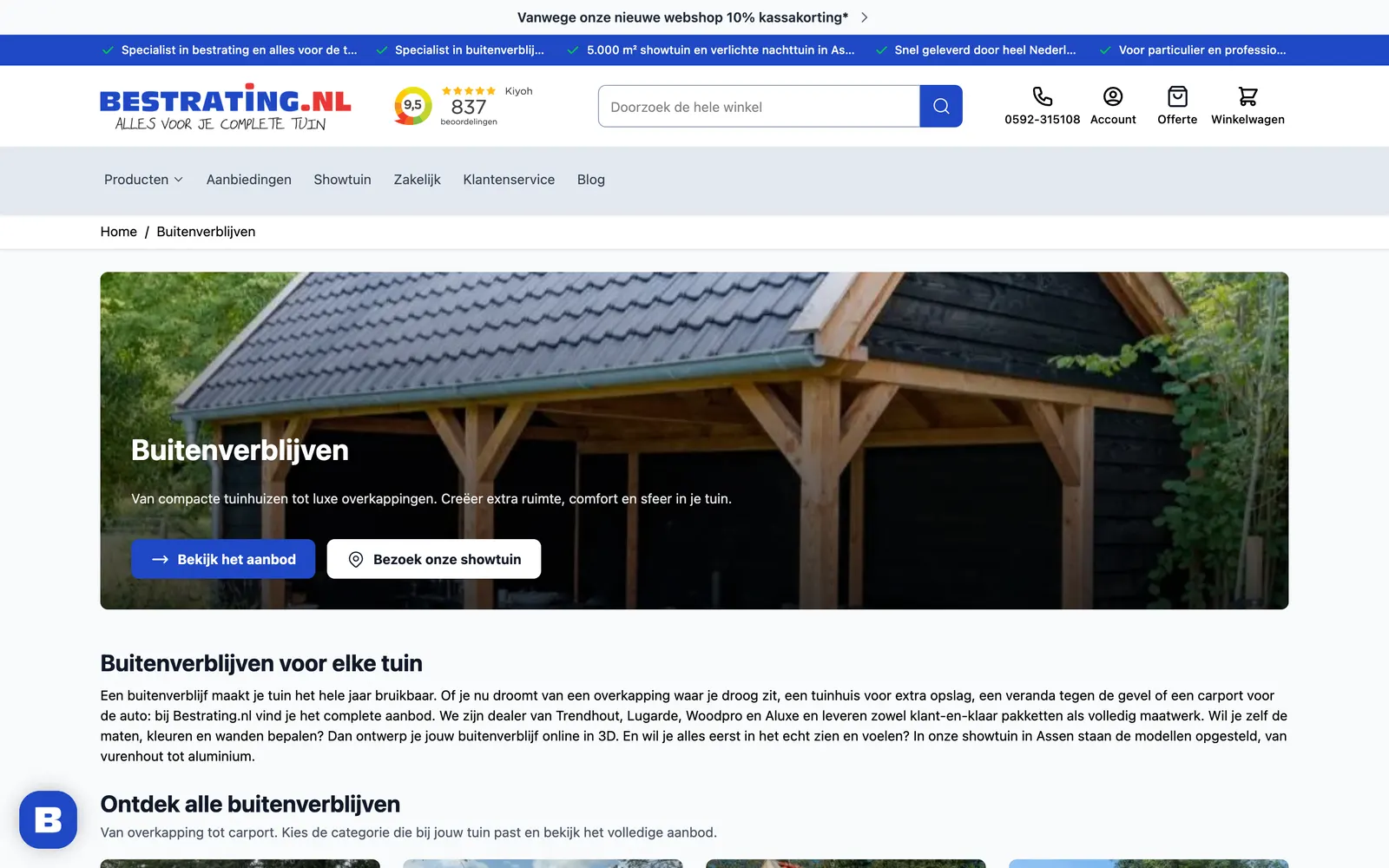Click 'Specialist in bestrating en alles' USP
The height and width of the screenshot is (868, 1389).
[x=240, y=50]
